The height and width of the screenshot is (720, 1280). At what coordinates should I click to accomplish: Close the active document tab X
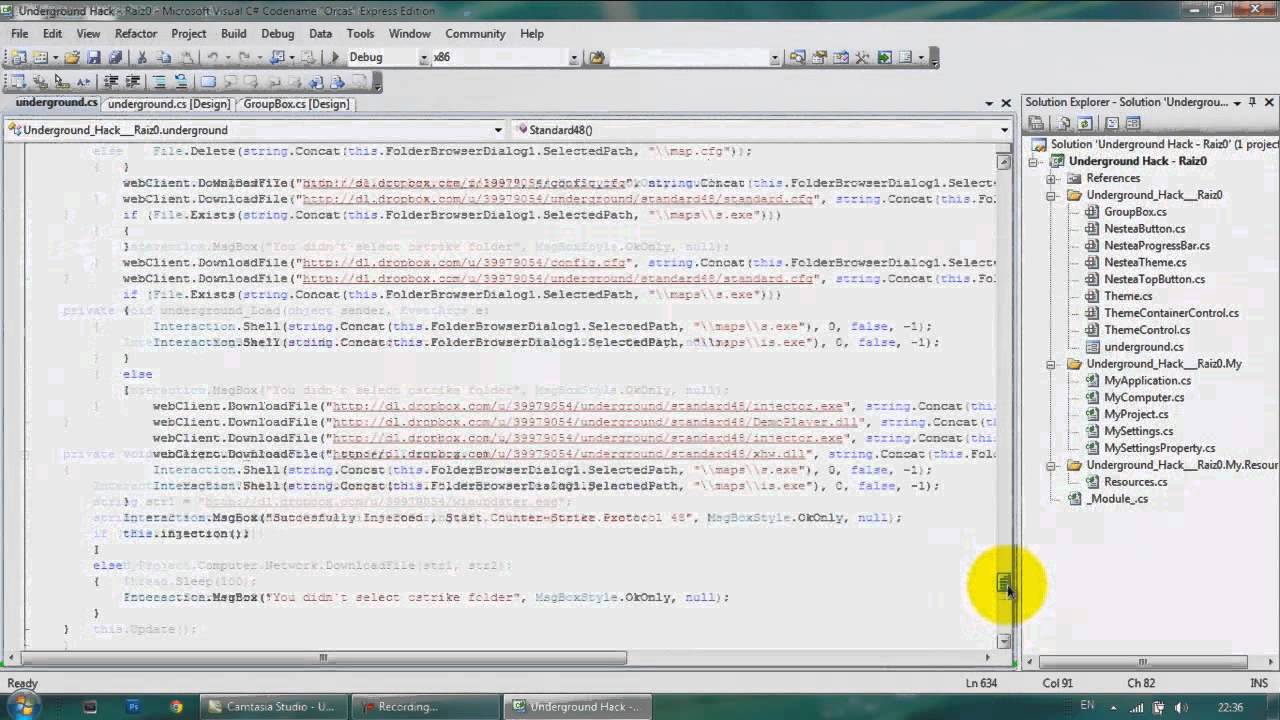1005,103
